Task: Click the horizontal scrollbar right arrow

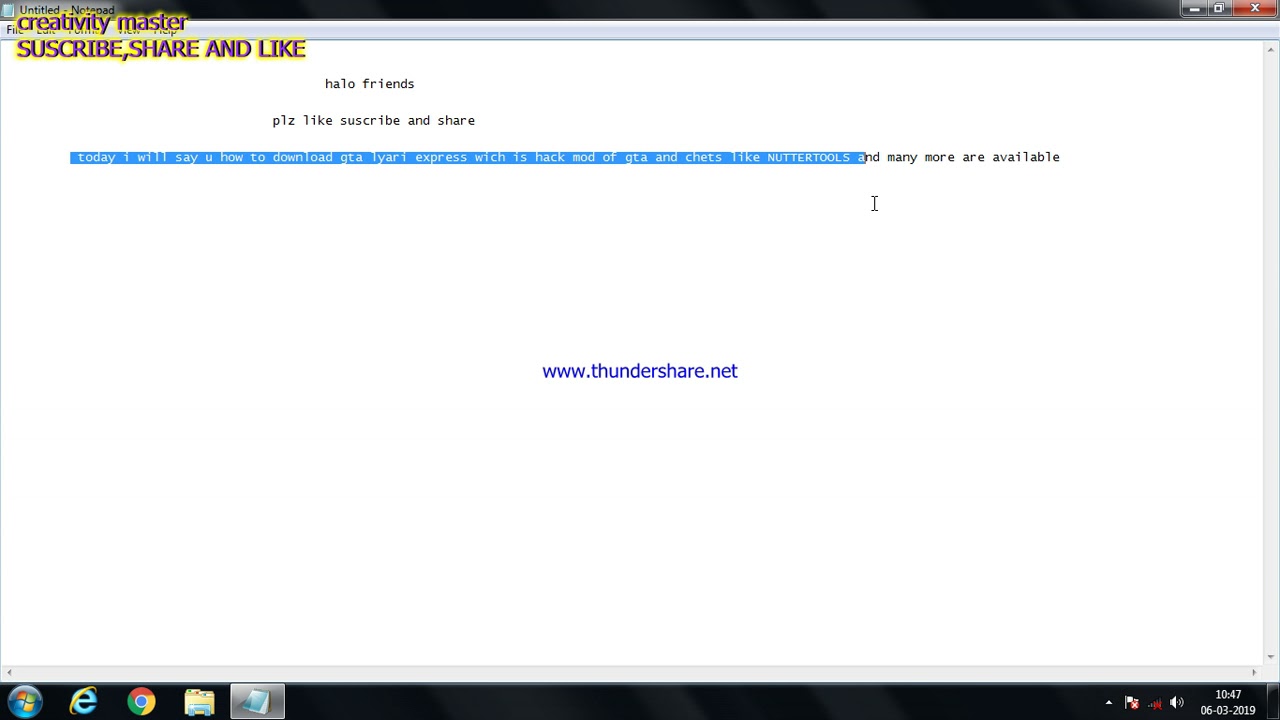Action: (1255, 673)
